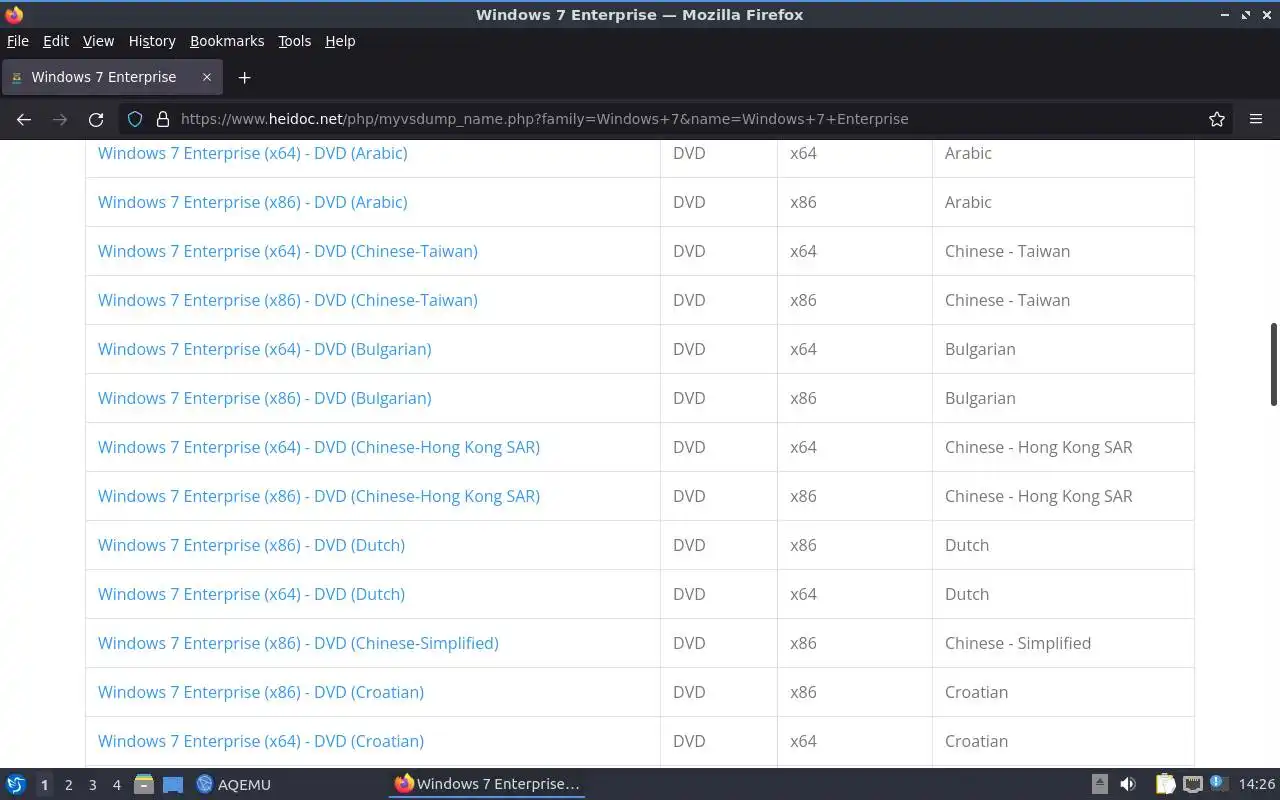Open a new browser tab
Image resolution: width=1280 pixels, height=800 pixels.
pos(244,77)
